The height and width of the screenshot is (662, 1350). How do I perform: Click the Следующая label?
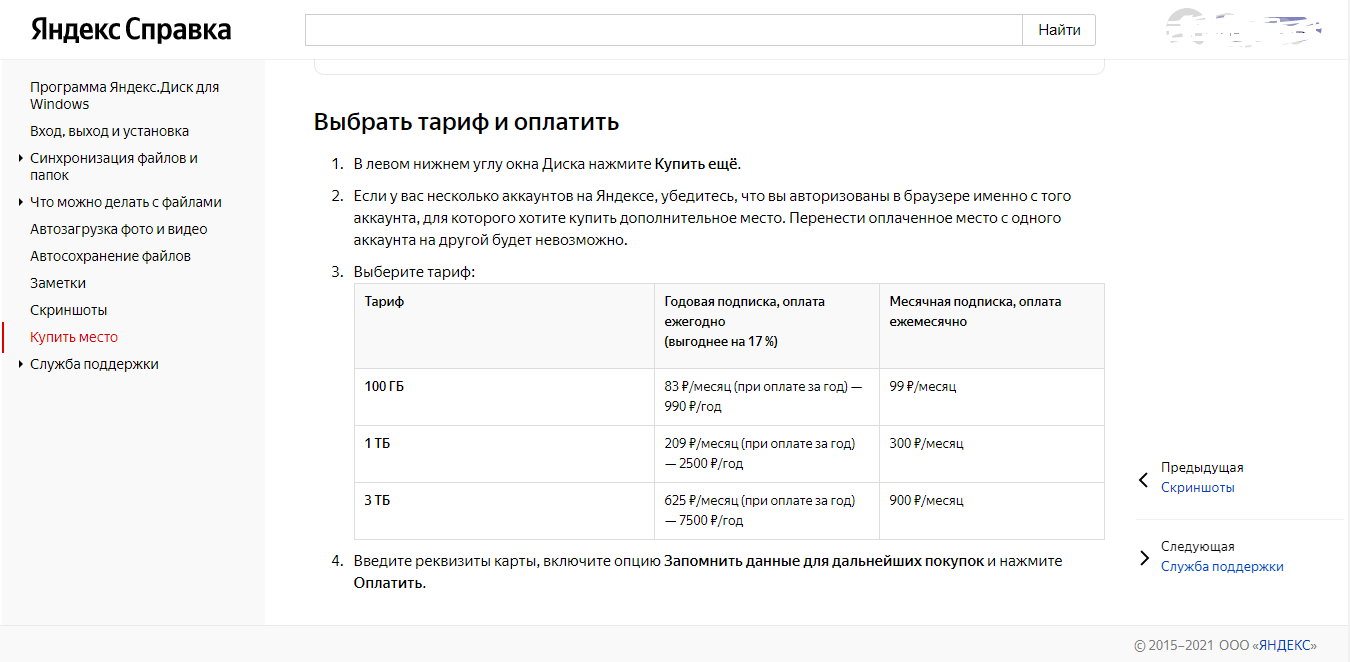[1198, 546]
